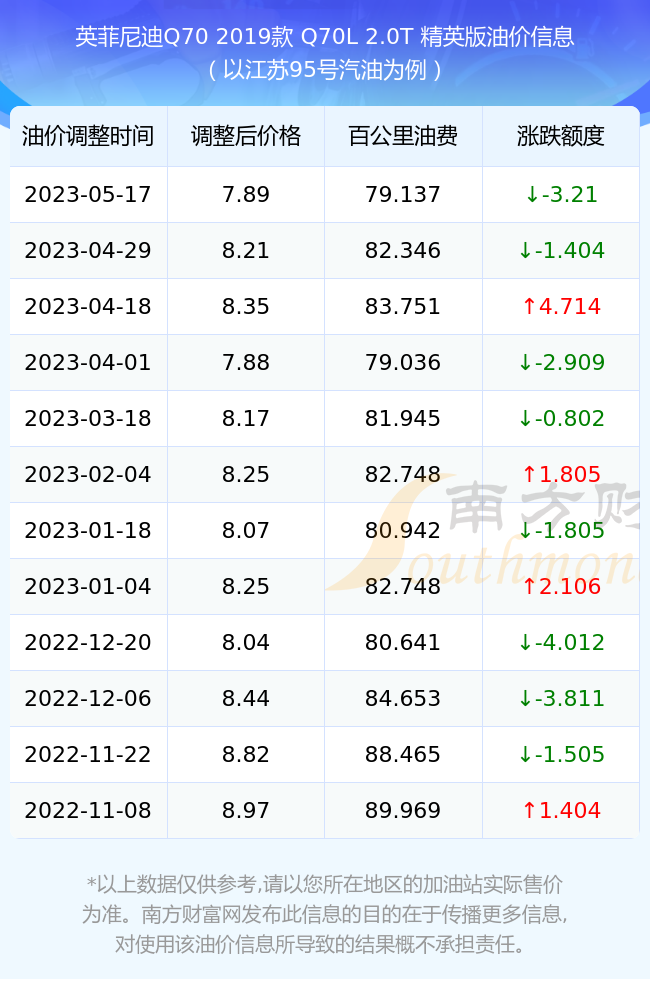650x1000 pixels.
Task: Click the 英菲尼迪Q70 title line
Action: click(325, 37)
